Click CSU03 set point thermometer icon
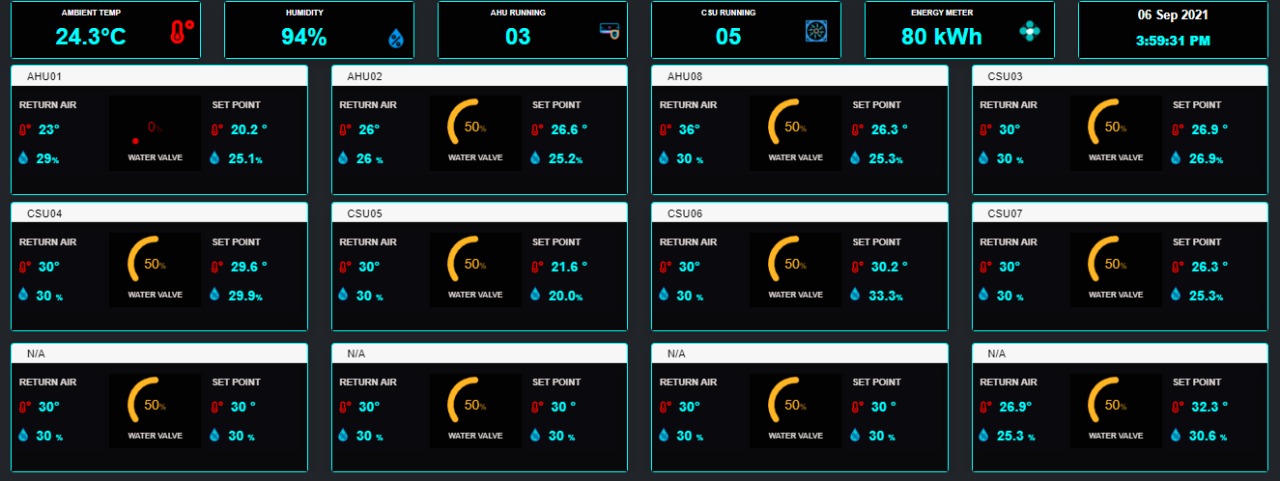Image resolution: width=1280 pixels, height=481 pixels. coord(1180,130)
